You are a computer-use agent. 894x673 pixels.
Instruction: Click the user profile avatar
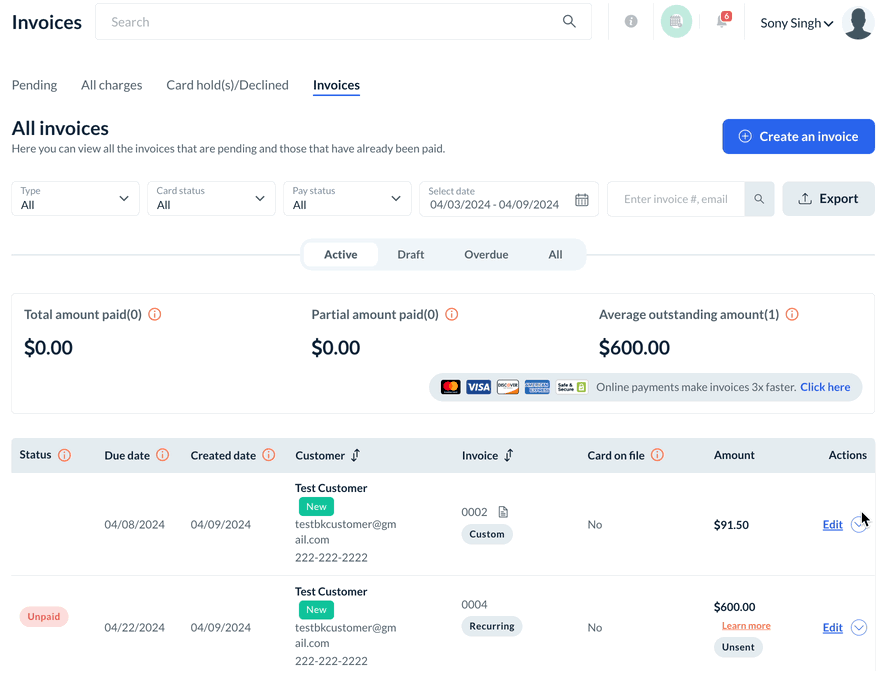tap(858, 23)
